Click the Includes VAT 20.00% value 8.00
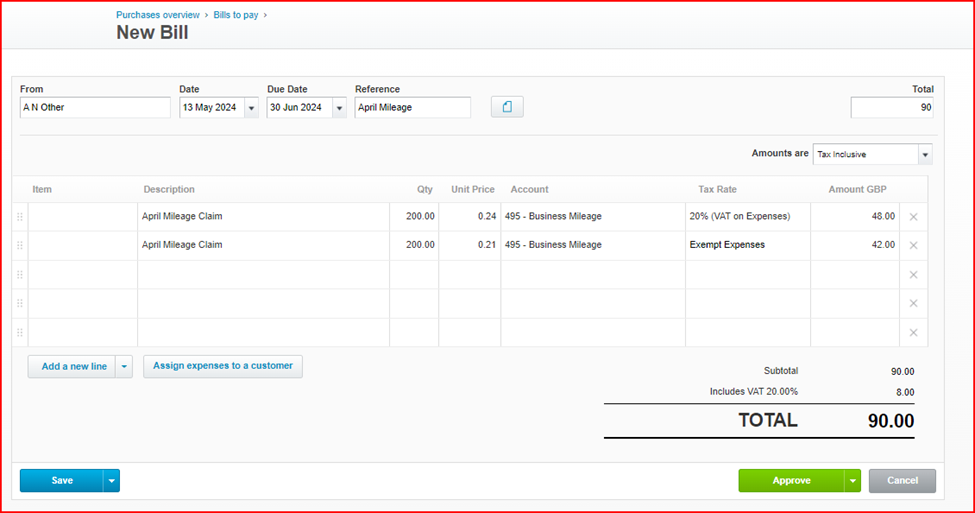The image size is (975, 513). [x=905, y=392]
